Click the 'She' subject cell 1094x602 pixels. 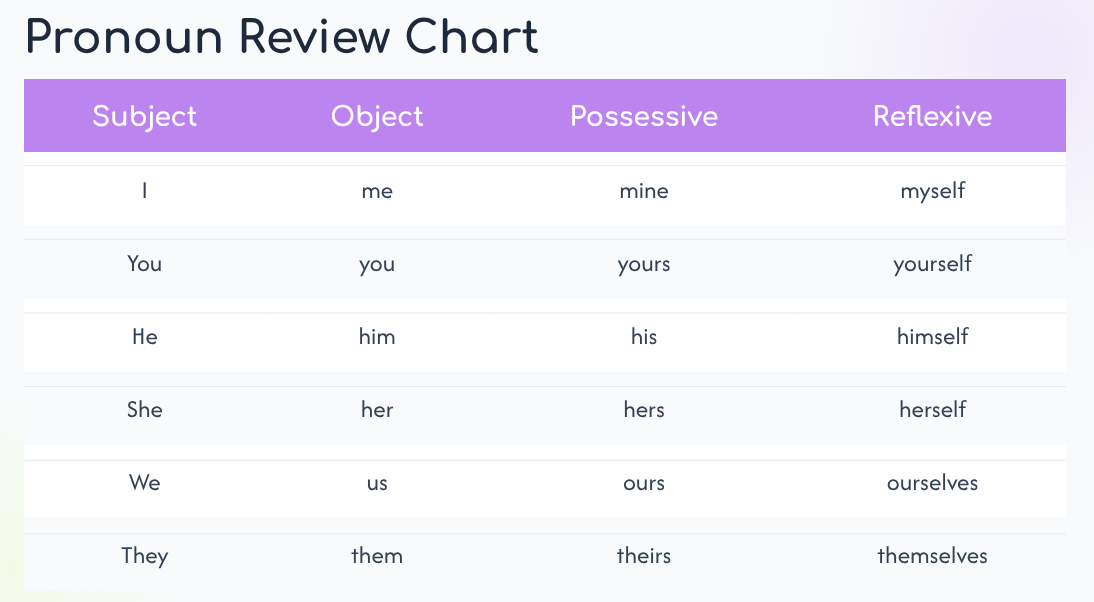[x=145, y=410]
